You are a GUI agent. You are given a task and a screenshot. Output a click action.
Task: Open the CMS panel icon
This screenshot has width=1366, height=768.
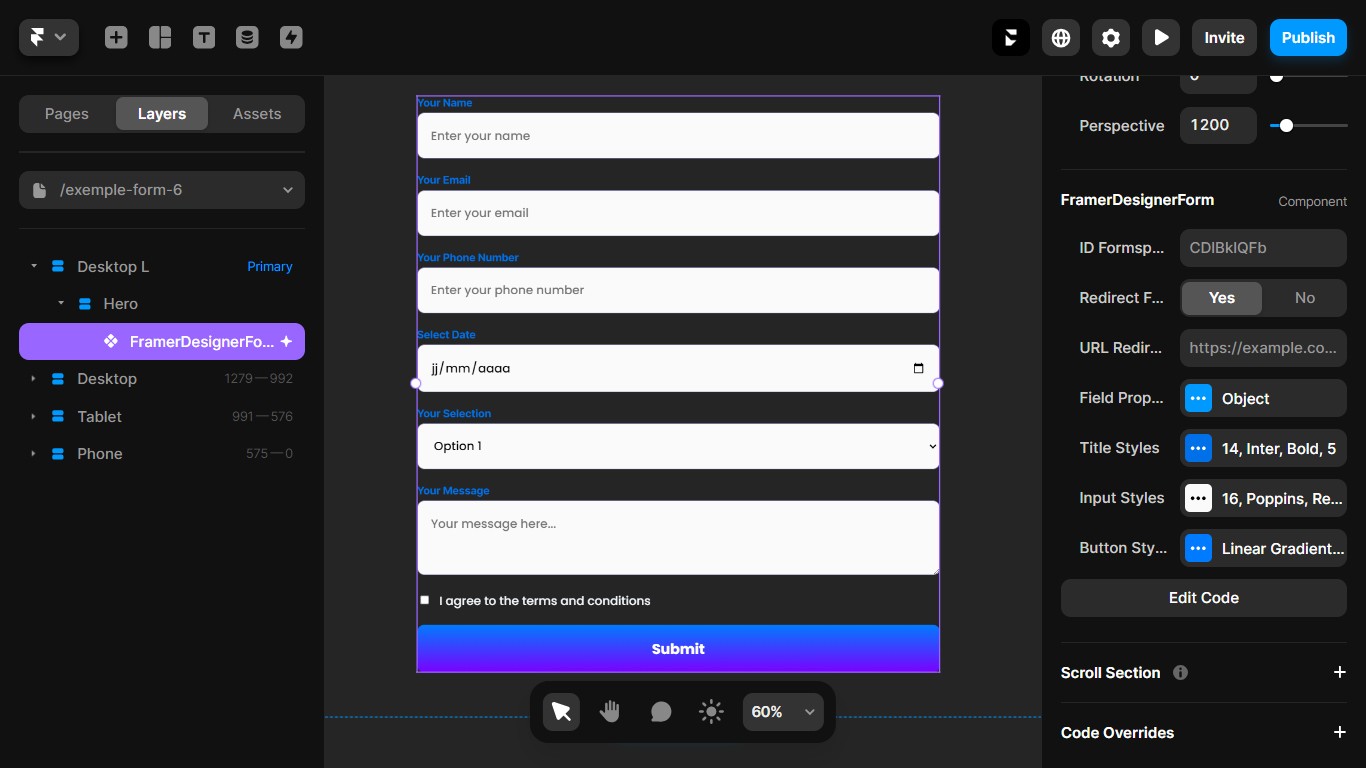coord(247,37)
